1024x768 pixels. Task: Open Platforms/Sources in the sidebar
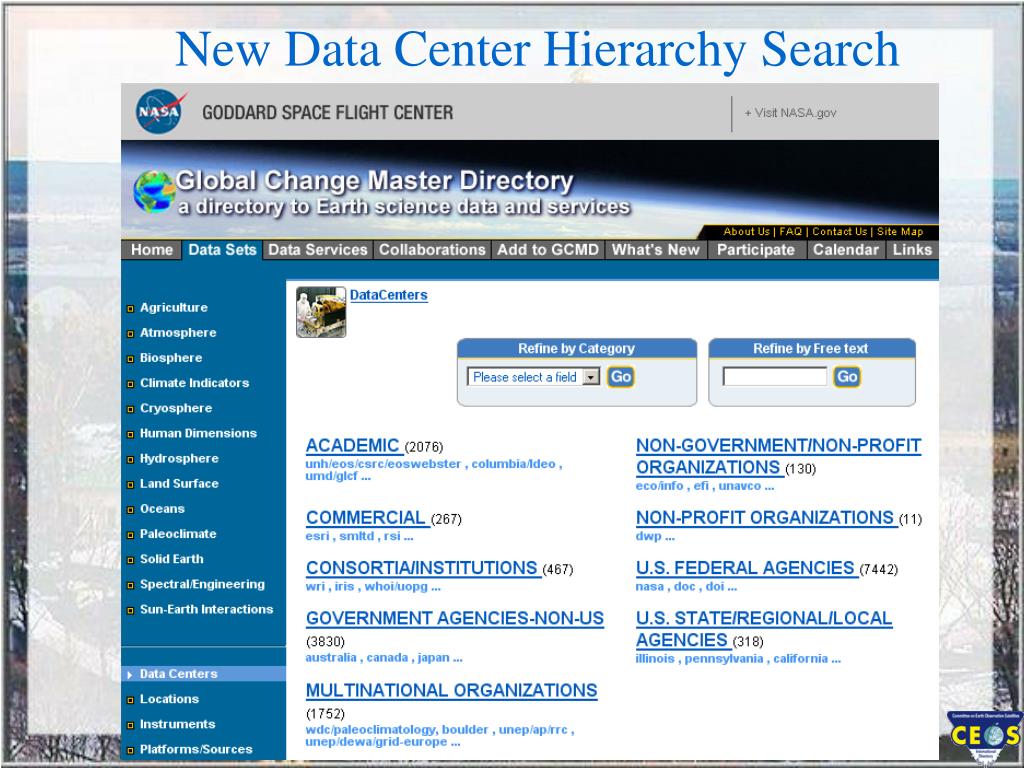(196, 749)
